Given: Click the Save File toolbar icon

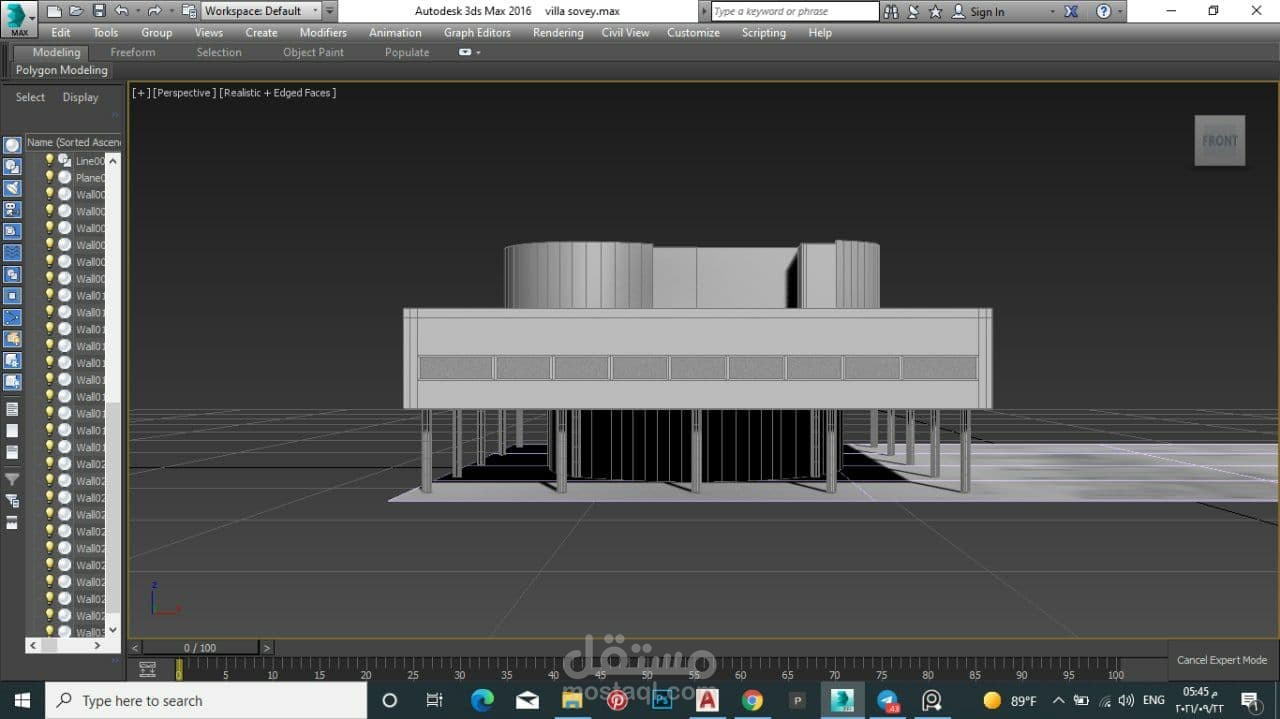Looking at the screenshot, I should coord(99,11).
